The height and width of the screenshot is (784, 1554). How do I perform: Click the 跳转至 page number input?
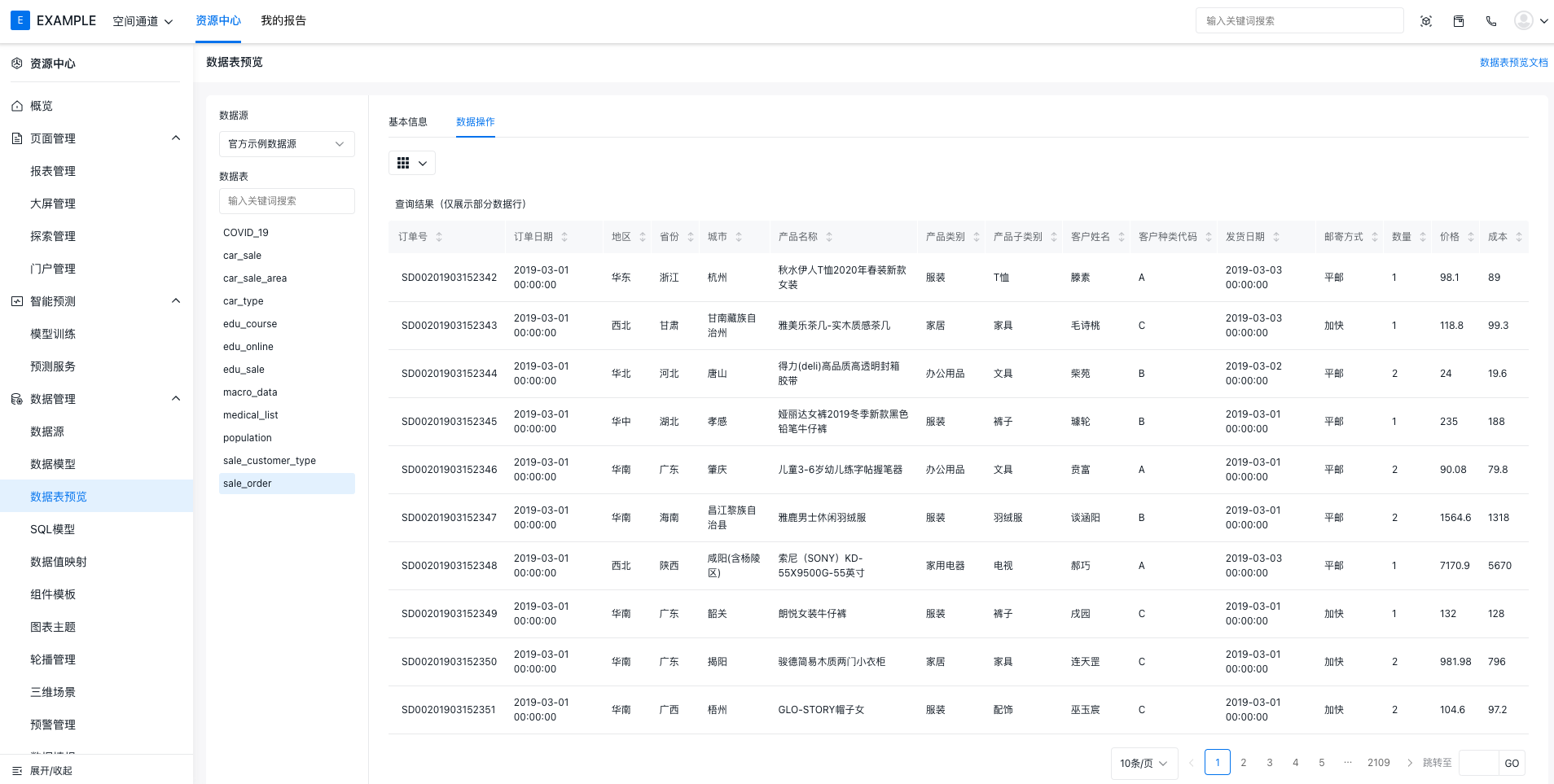pos(1479,763)
